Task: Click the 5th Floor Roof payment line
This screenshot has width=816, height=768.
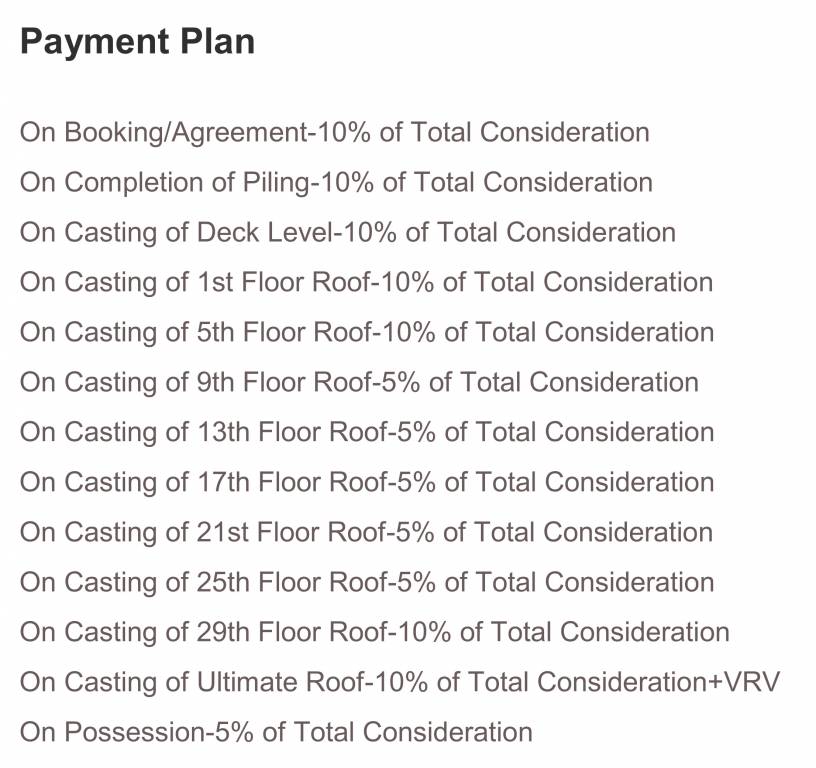Action: (x=366, y=332)
